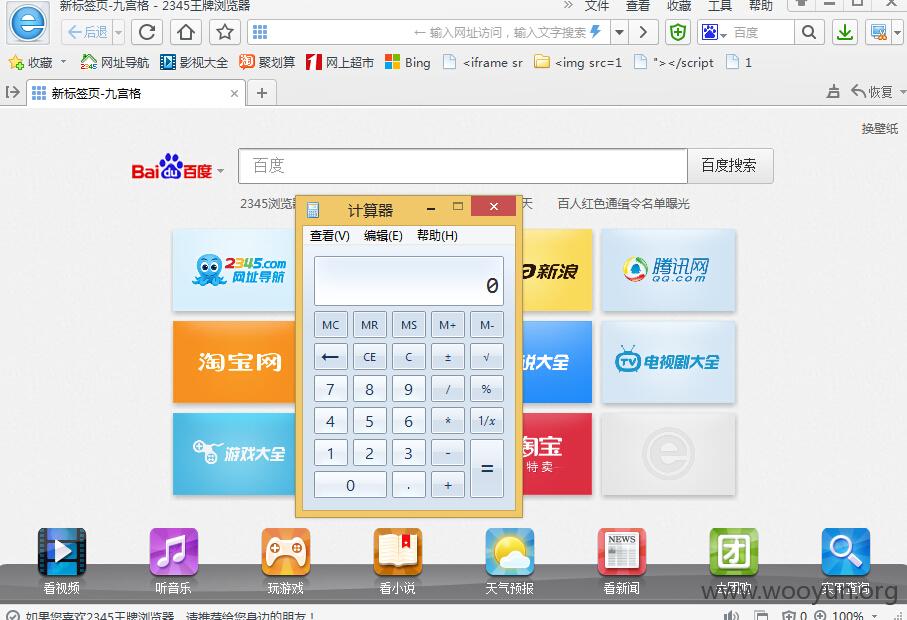Screen dimensions: 907x620
Task: Open the 工具 menu
Action: point(720,6)
